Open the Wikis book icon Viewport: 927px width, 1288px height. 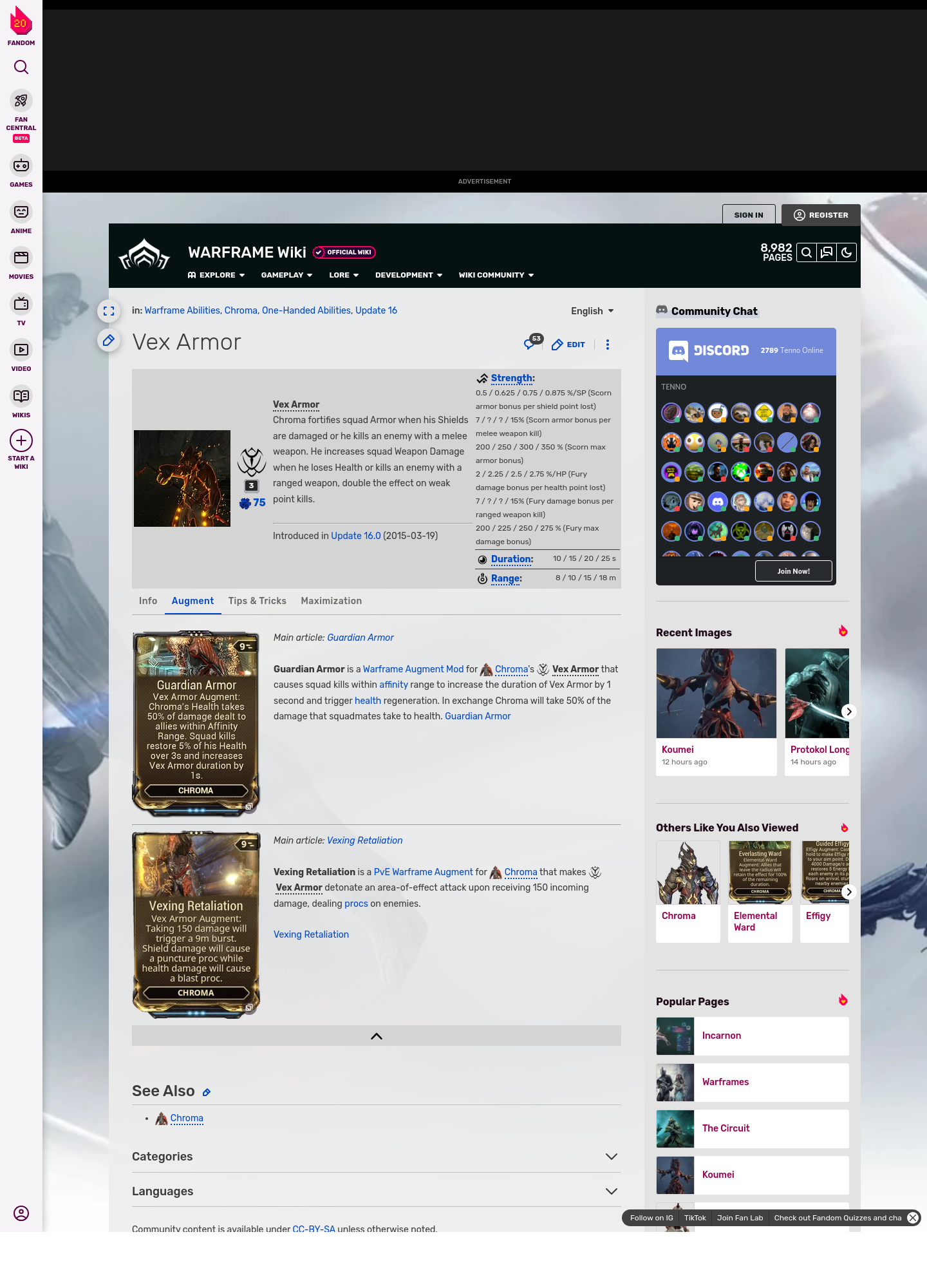click(21, 396)
